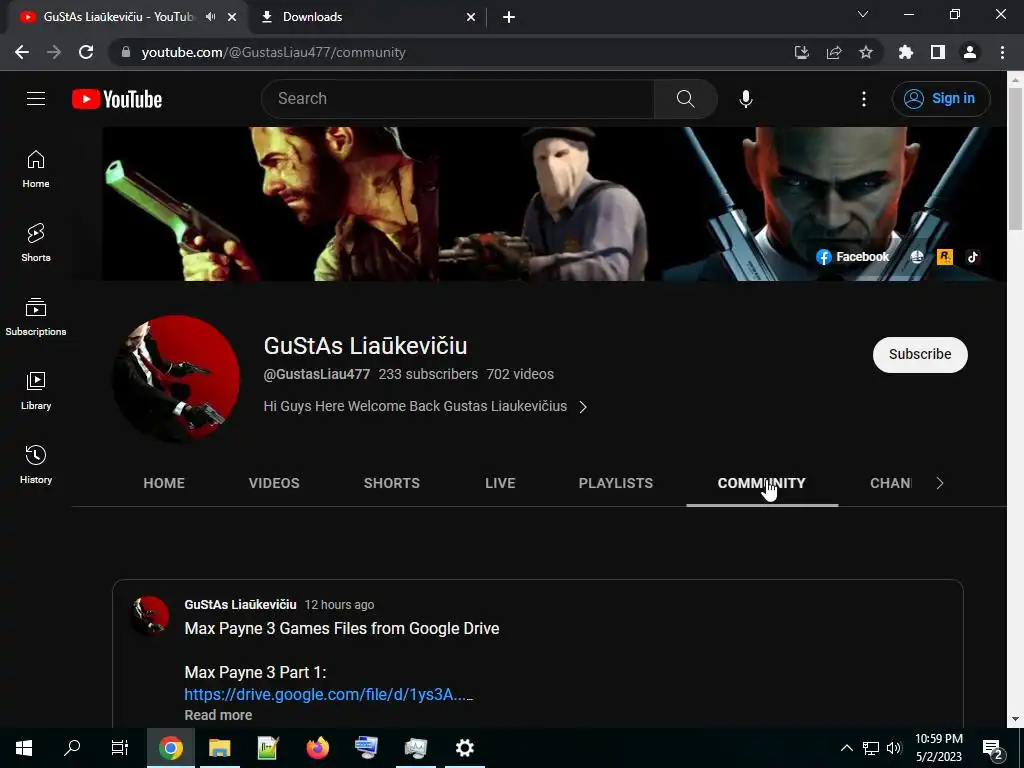Click the address bar URL
Viewport: 1024px width, 768px height.
tap(274, 52)
